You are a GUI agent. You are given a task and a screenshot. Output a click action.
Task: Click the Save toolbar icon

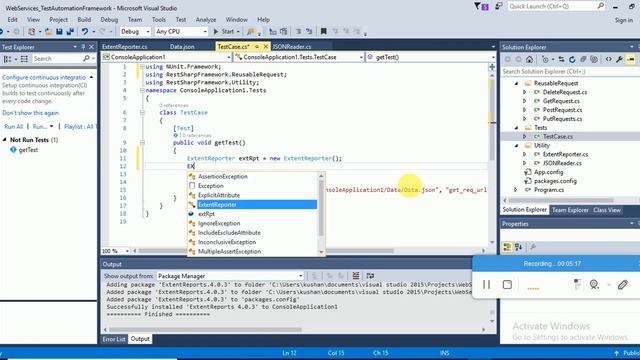coord(59,31)
